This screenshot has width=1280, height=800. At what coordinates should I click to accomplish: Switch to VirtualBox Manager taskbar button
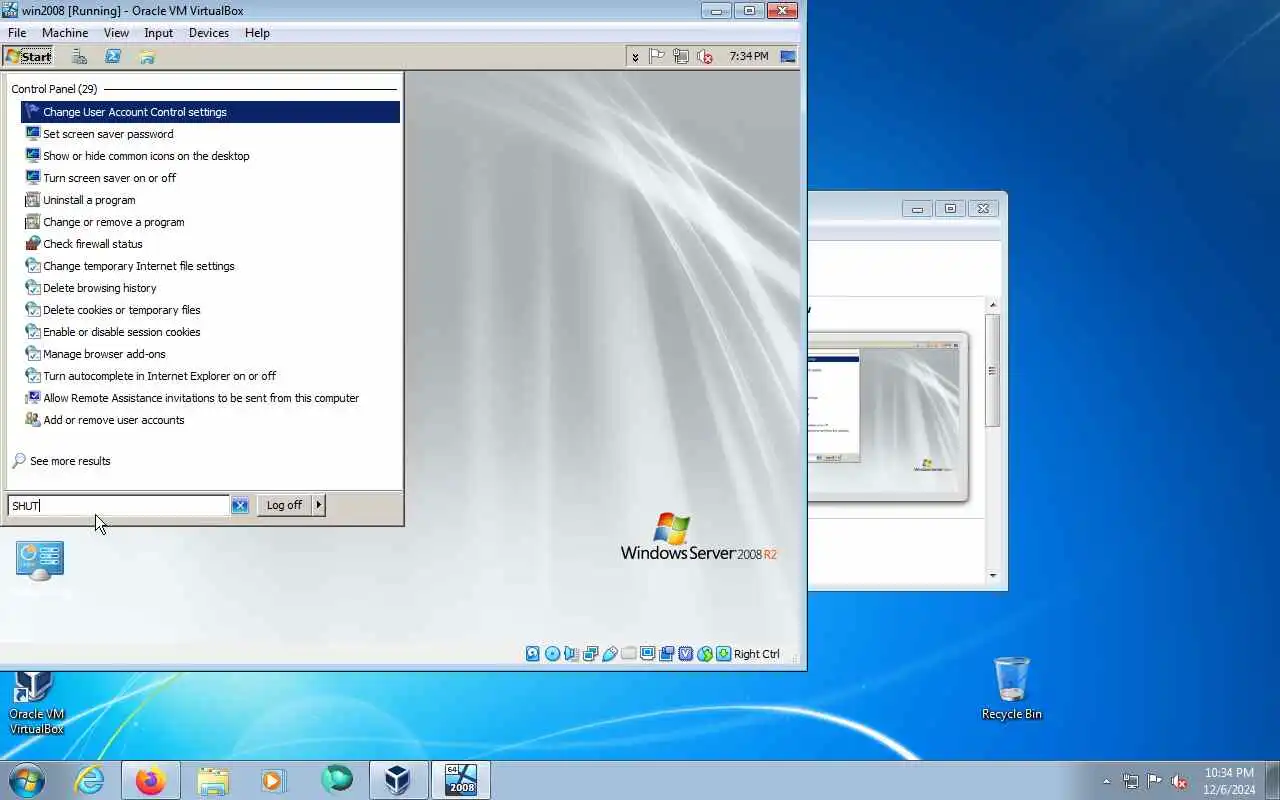[398, 780]
